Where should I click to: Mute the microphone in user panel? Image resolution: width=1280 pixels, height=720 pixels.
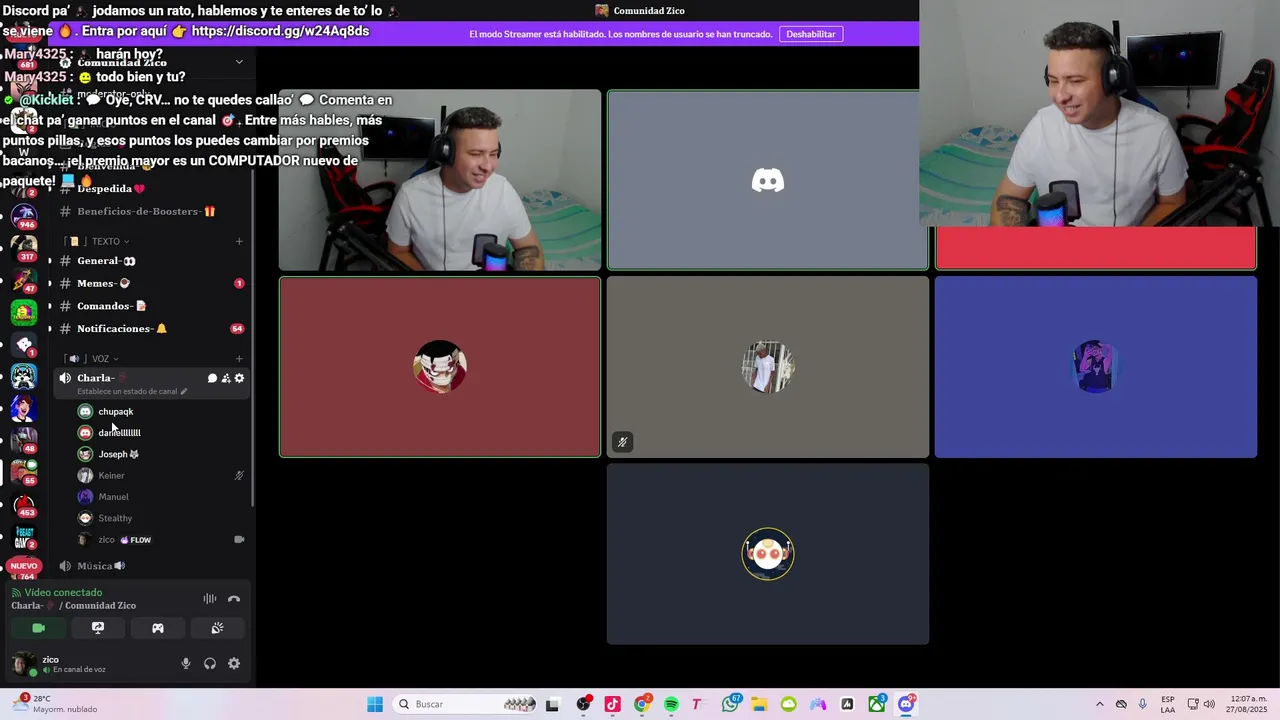click(185, 663)
